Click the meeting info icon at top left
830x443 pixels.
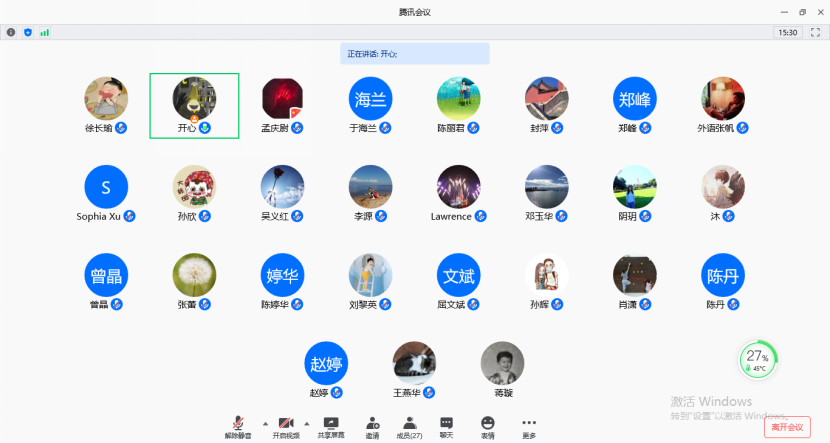click(11, 32)
